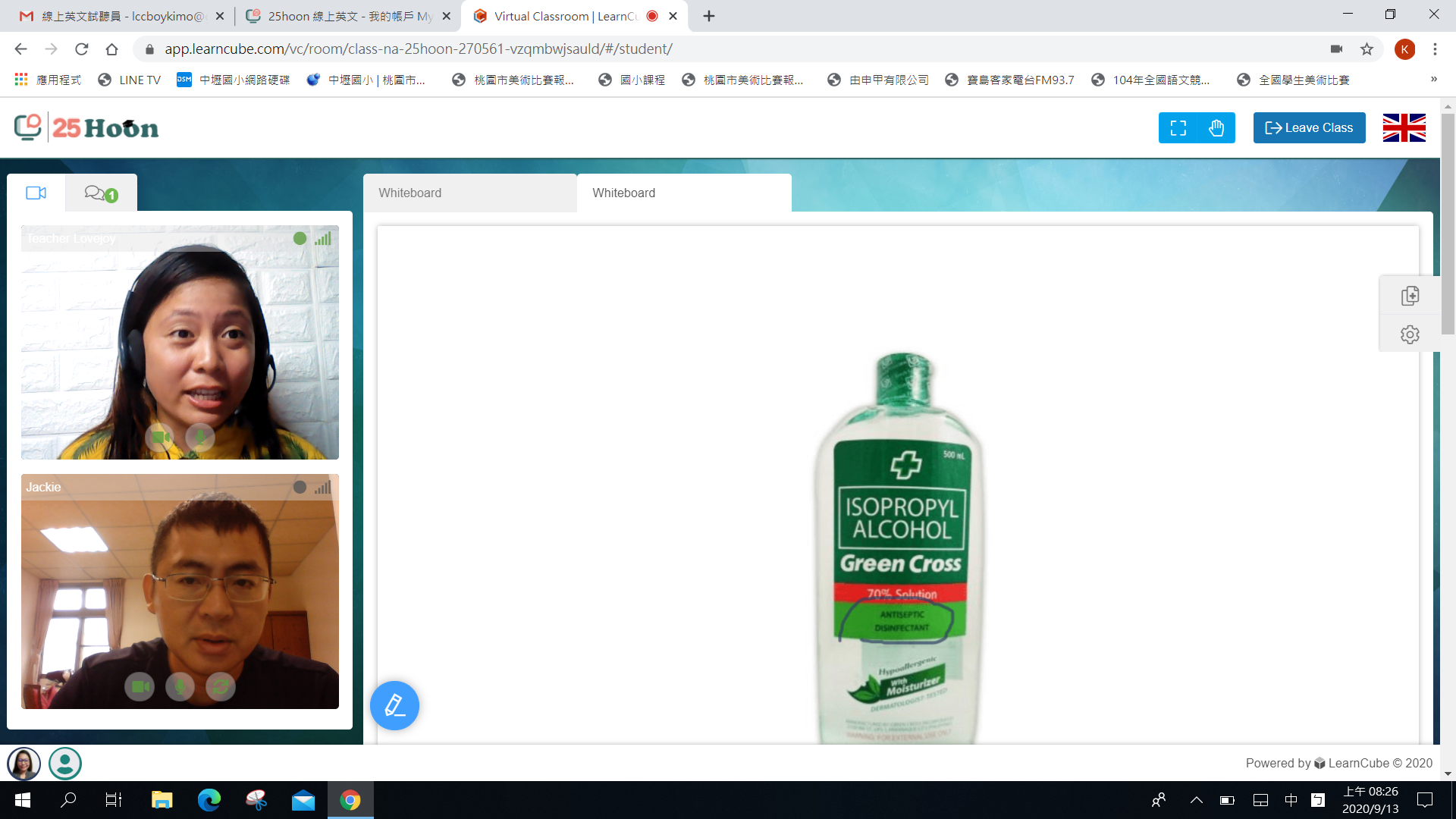The image size is (1456, 819).
Task: Raise hand using the hand icon
Action: [x=1216, y=128]
